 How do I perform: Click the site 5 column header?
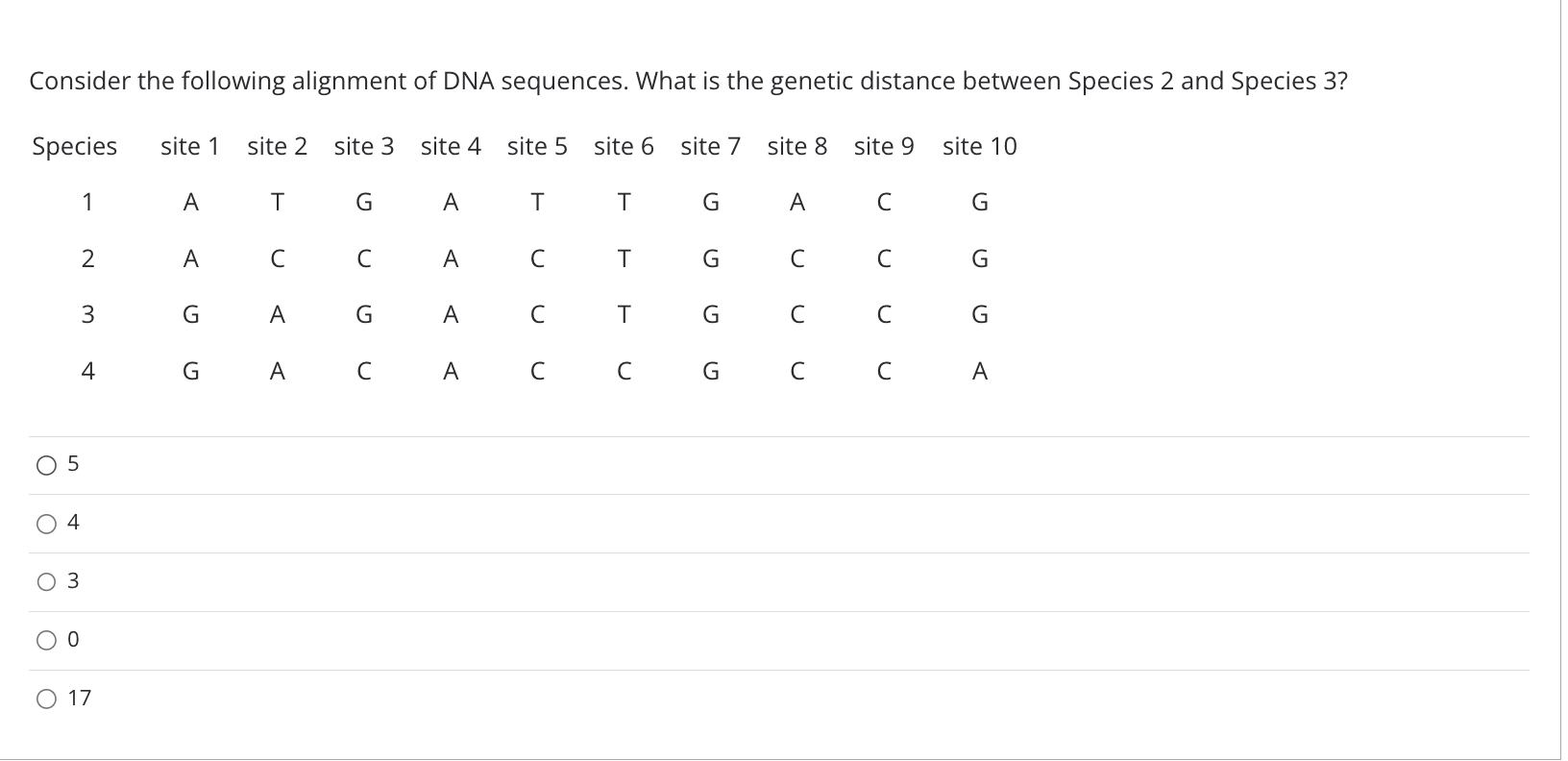click(x=537, y=146)
